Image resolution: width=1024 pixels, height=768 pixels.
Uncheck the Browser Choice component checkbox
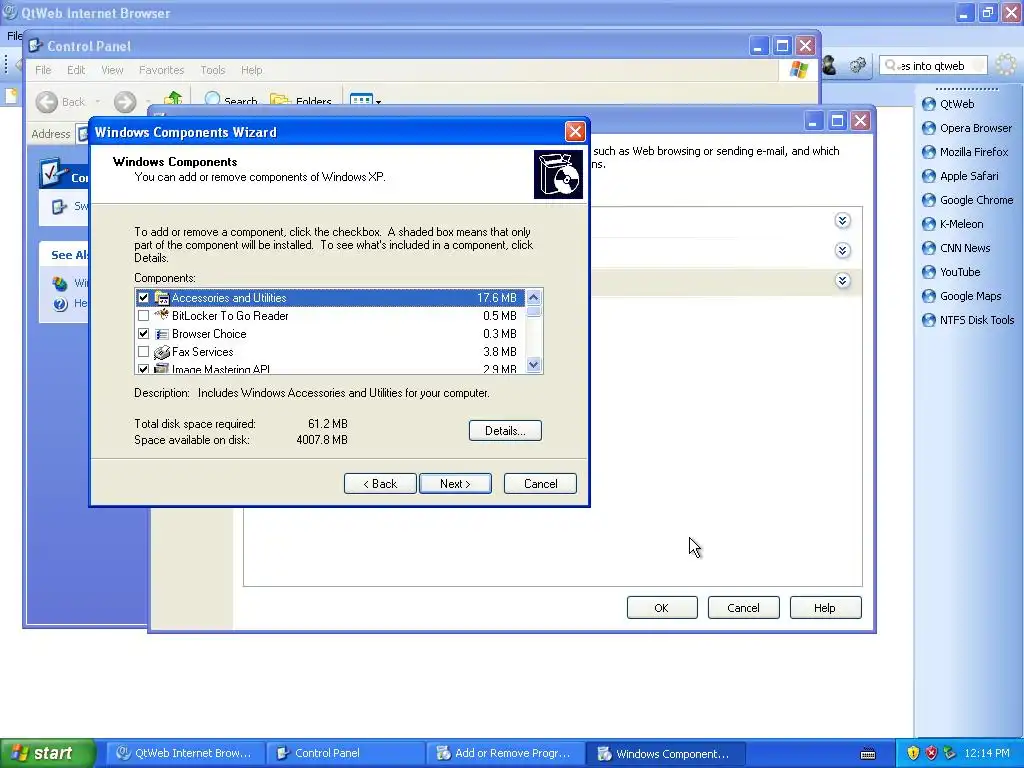click(143, 334)
